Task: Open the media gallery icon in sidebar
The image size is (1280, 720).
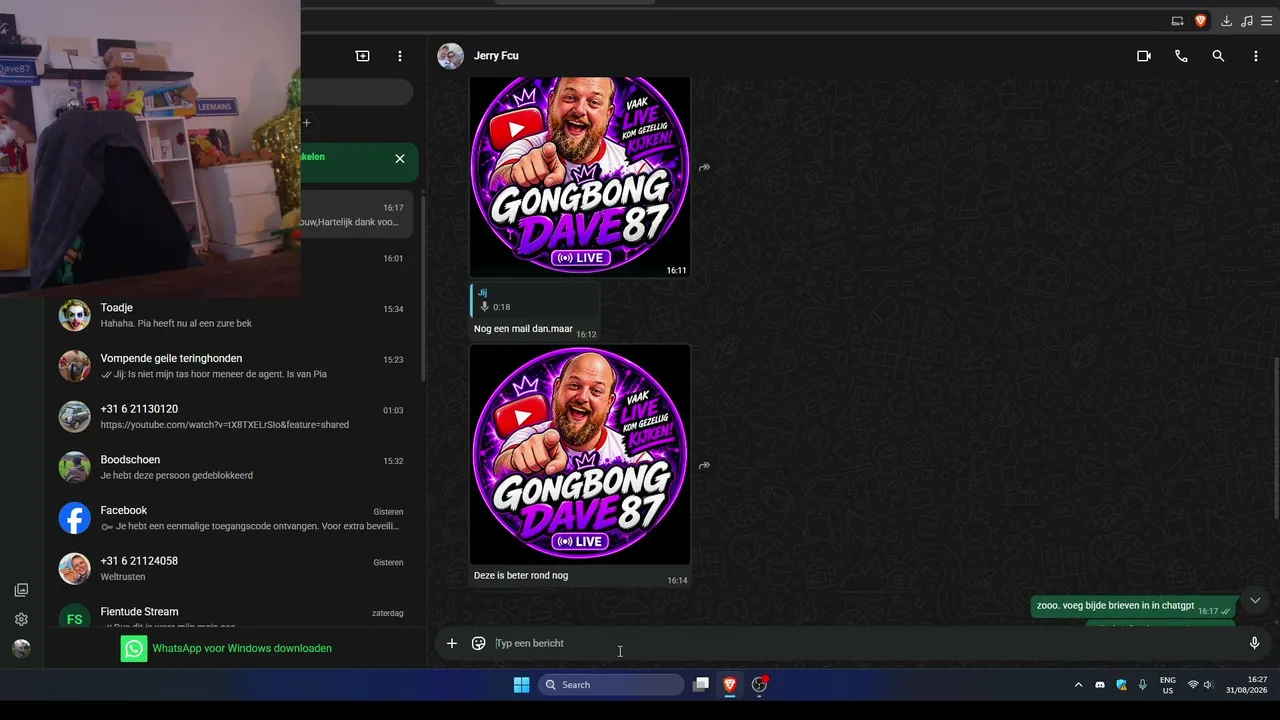Action: click(x=21, y=590)
